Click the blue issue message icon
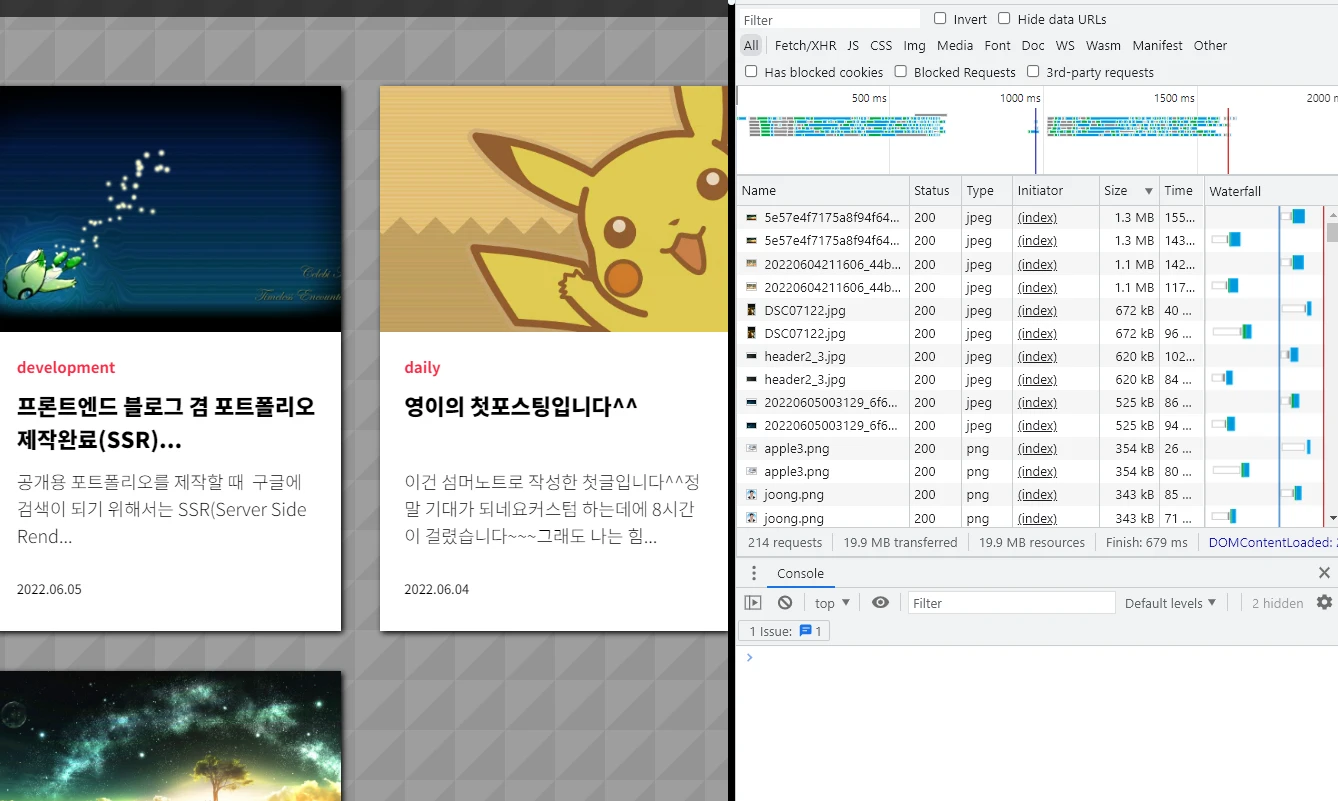This screenshot has width=1338, height=801. (805, 631)
